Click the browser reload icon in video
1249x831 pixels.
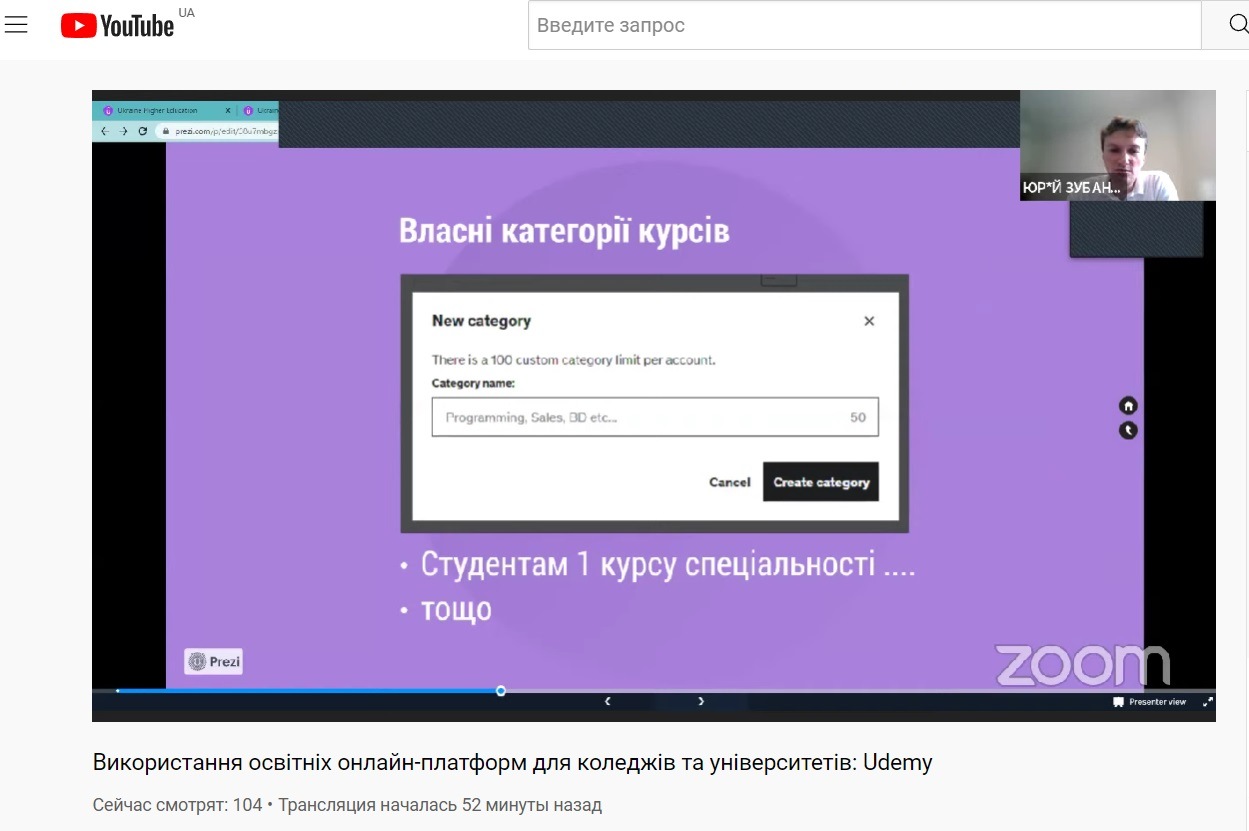pos(142,131)
